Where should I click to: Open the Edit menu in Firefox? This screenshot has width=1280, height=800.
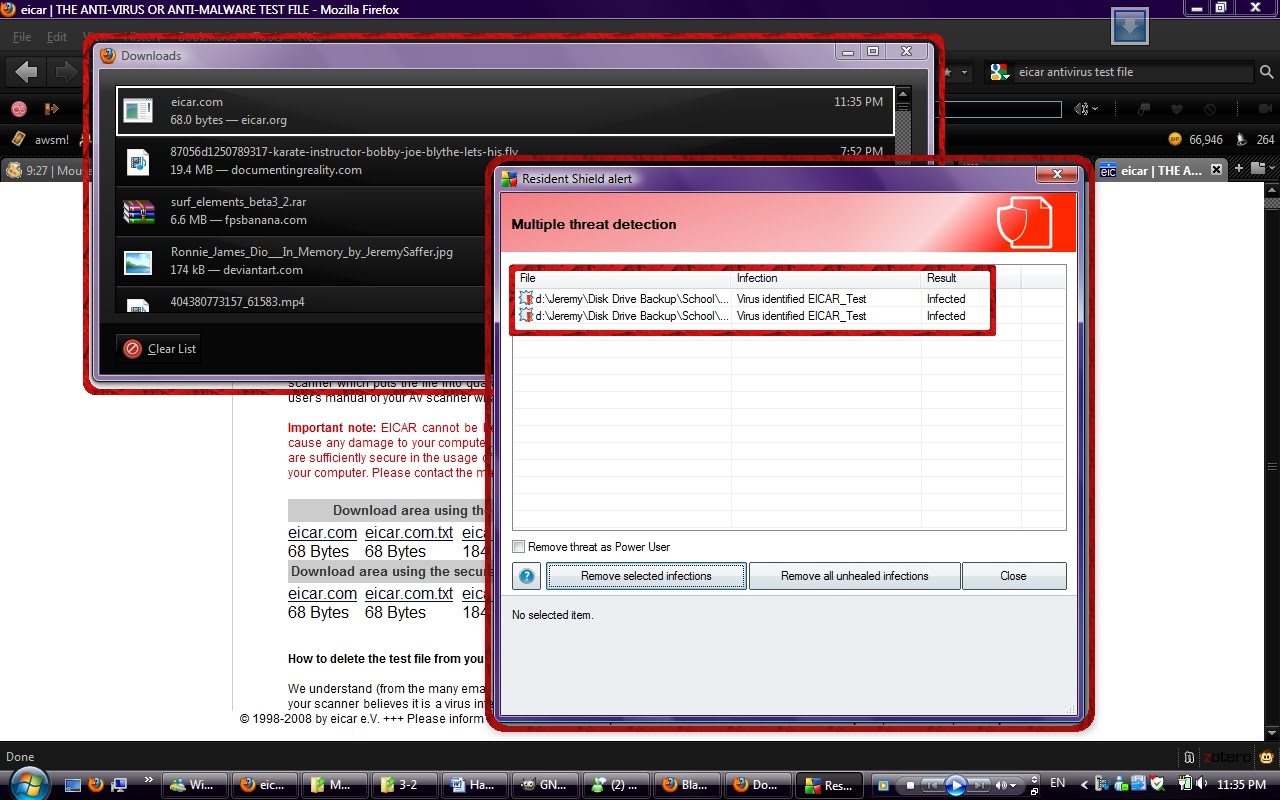tap(57, 37)
